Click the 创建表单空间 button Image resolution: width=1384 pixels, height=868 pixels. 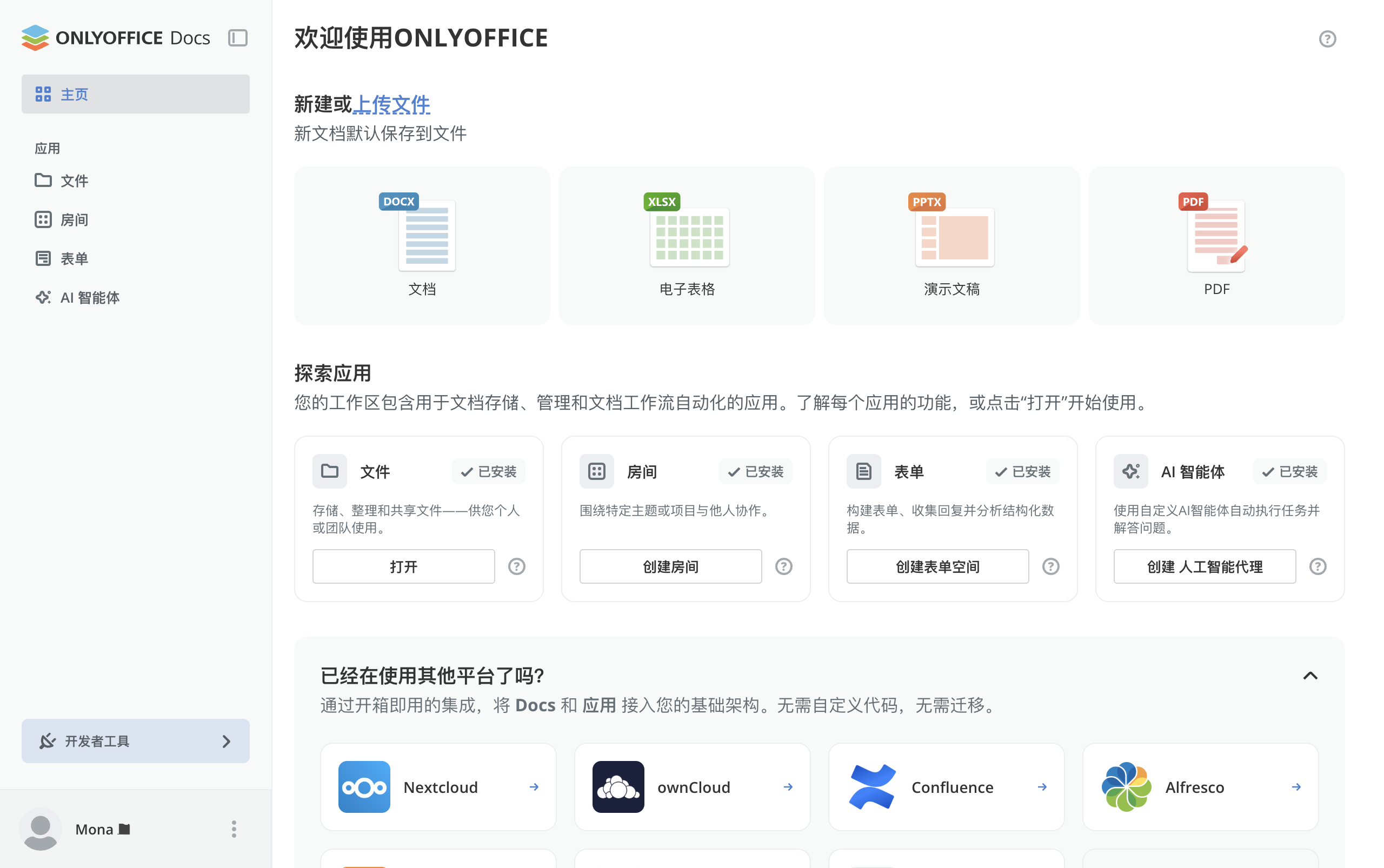pyautogui.click(x=938, y=566)
